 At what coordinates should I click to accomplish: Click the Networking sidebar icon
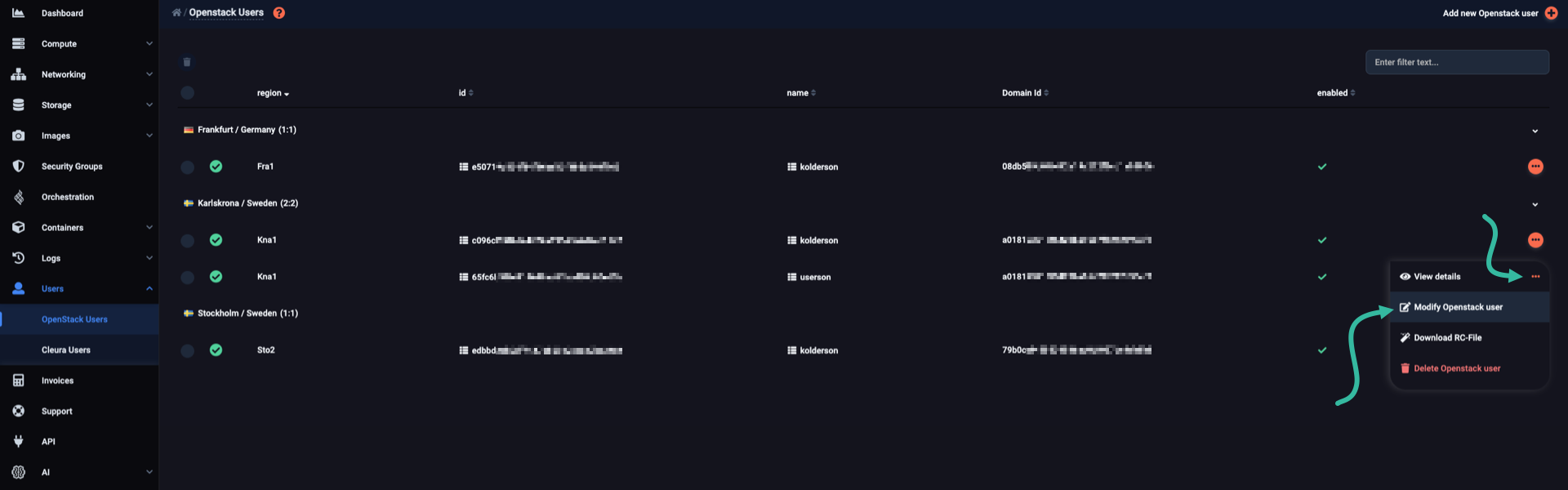pos(18,74)
